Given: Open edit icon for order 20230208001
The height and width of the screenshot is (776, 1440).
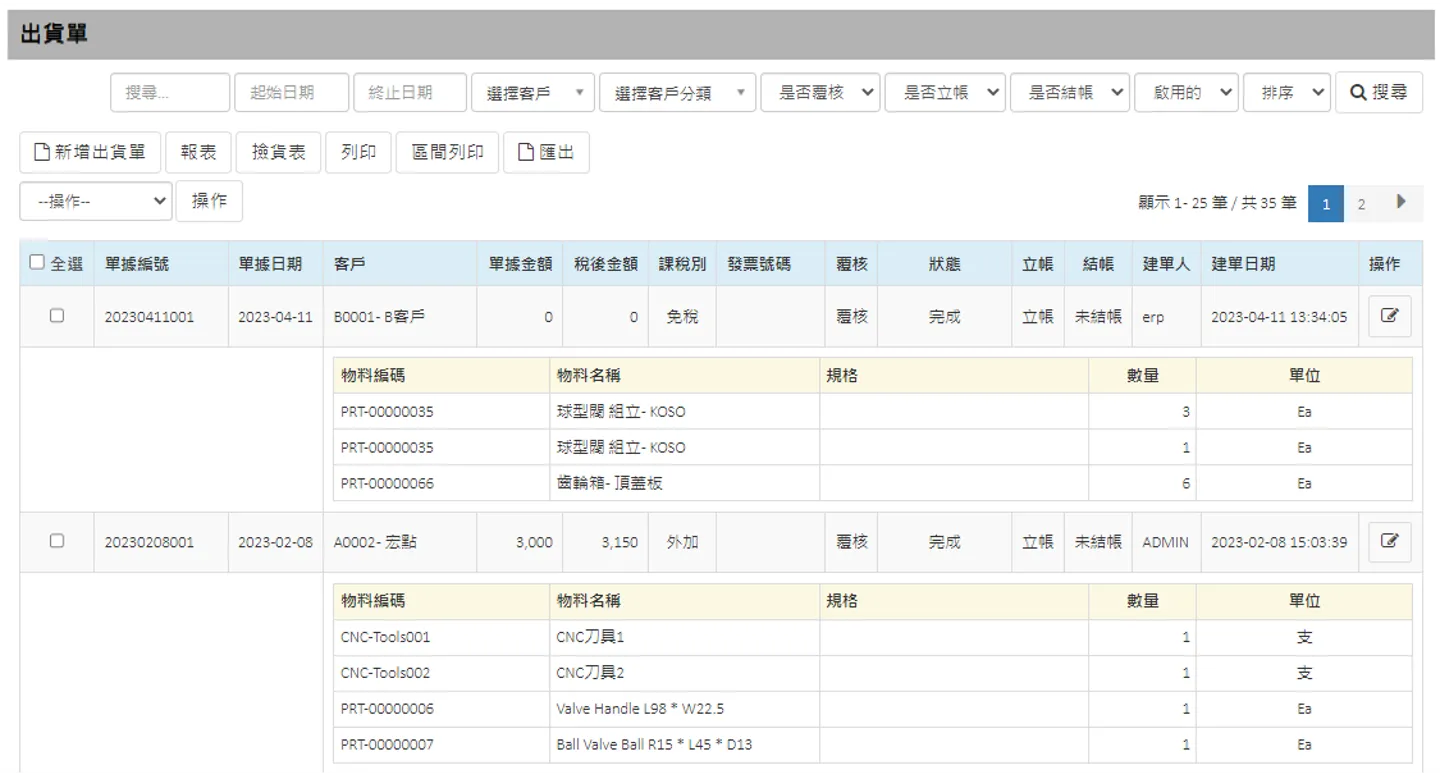Looking at the screenshot, I should click(x=1389, y=542).
